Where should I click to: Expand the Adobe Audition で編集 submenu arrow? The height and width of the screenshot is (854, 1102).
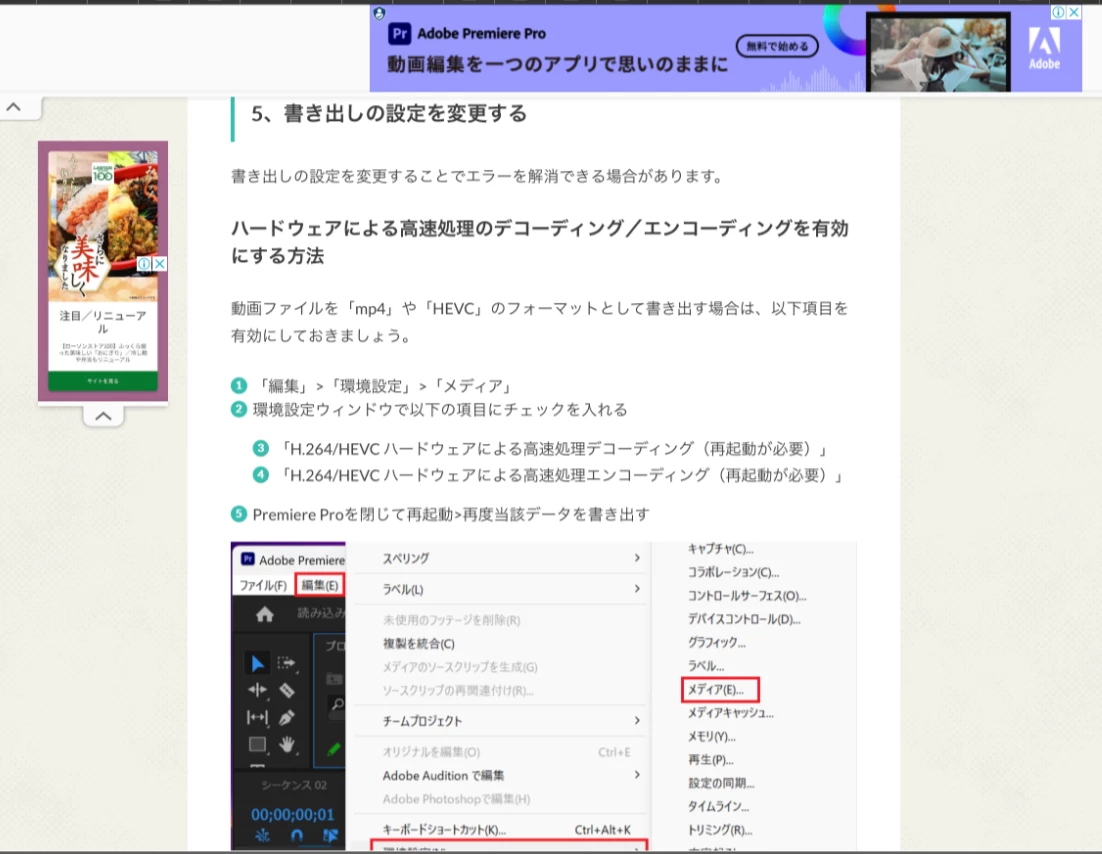pyautogui.click(x=637, y=775)
